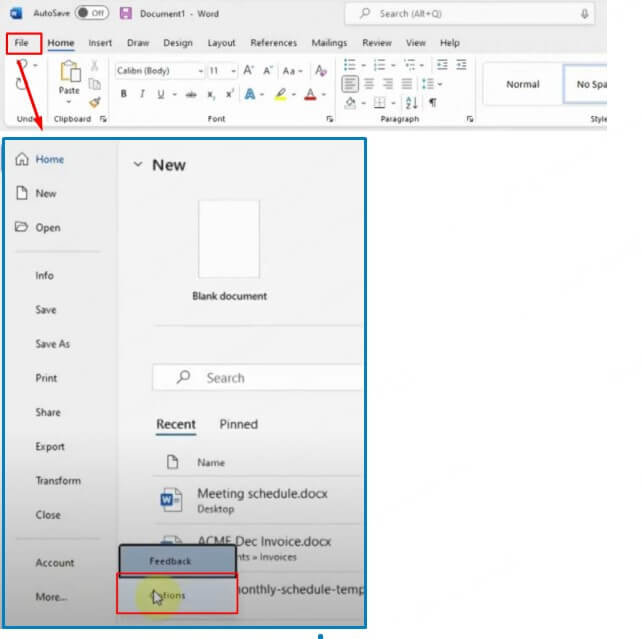
Task: Open the References ribbon tab
Action: 274,43
